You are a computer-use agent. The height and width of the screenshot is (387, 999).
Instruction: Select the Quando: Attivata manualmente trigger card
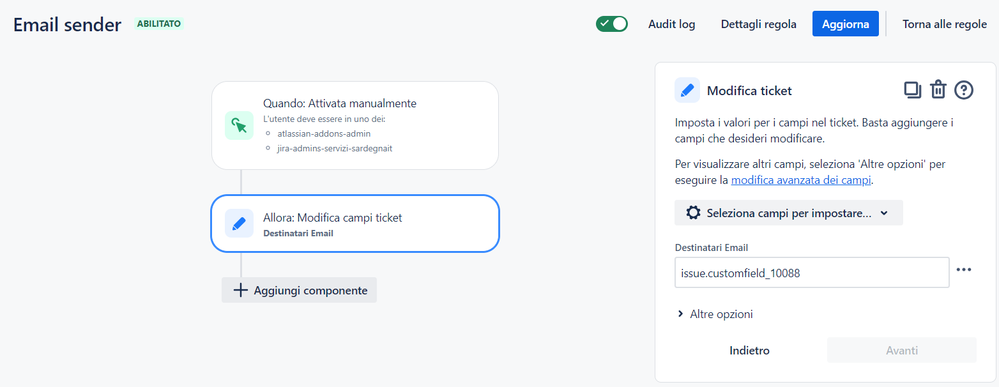(355, 125)
